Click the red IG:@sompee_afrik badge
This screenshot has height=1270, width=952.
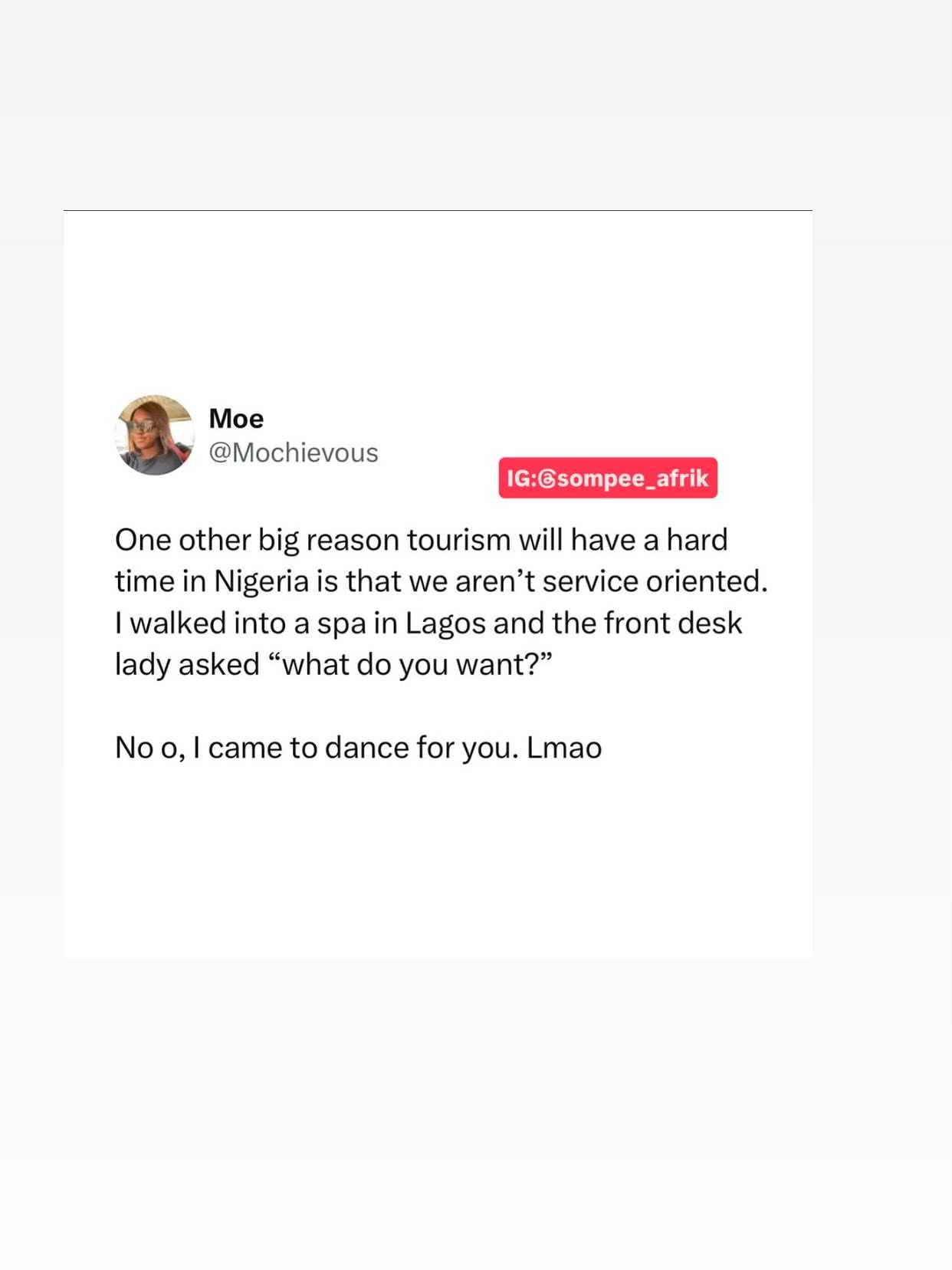tap(608, 478)
